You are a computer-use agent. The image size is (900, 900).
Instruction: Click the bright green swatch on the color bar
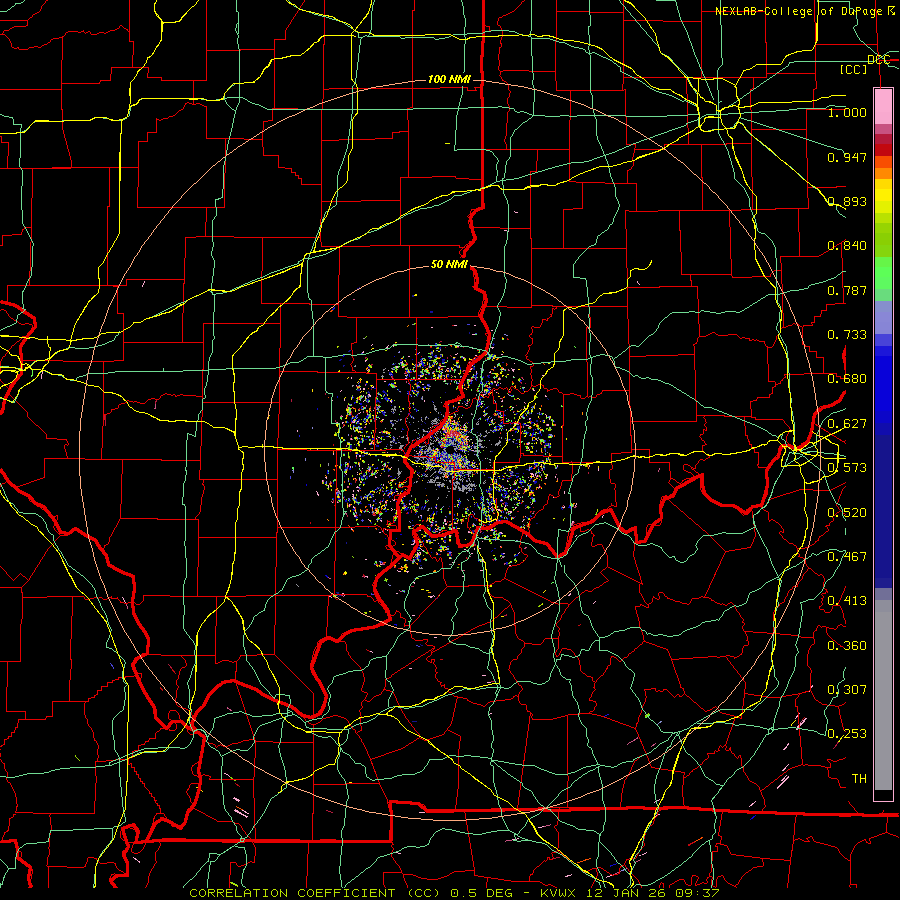[x=883, y=273]
